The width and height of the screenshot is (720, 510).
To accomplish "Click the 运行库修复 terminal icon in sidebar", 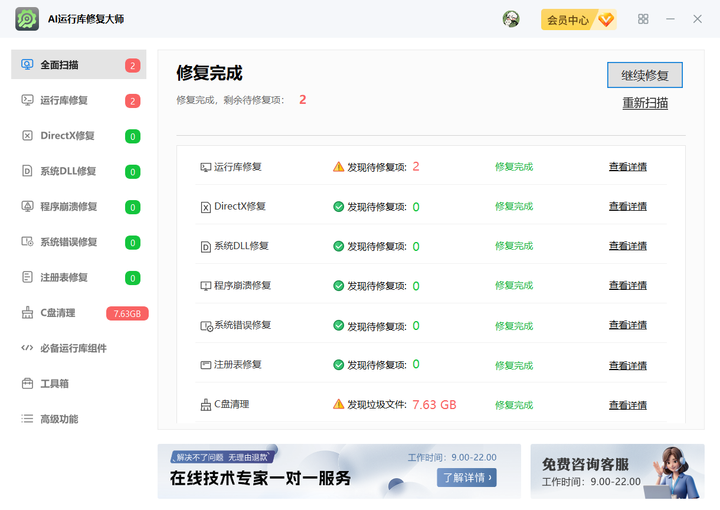I will click(x=27, y=100).
